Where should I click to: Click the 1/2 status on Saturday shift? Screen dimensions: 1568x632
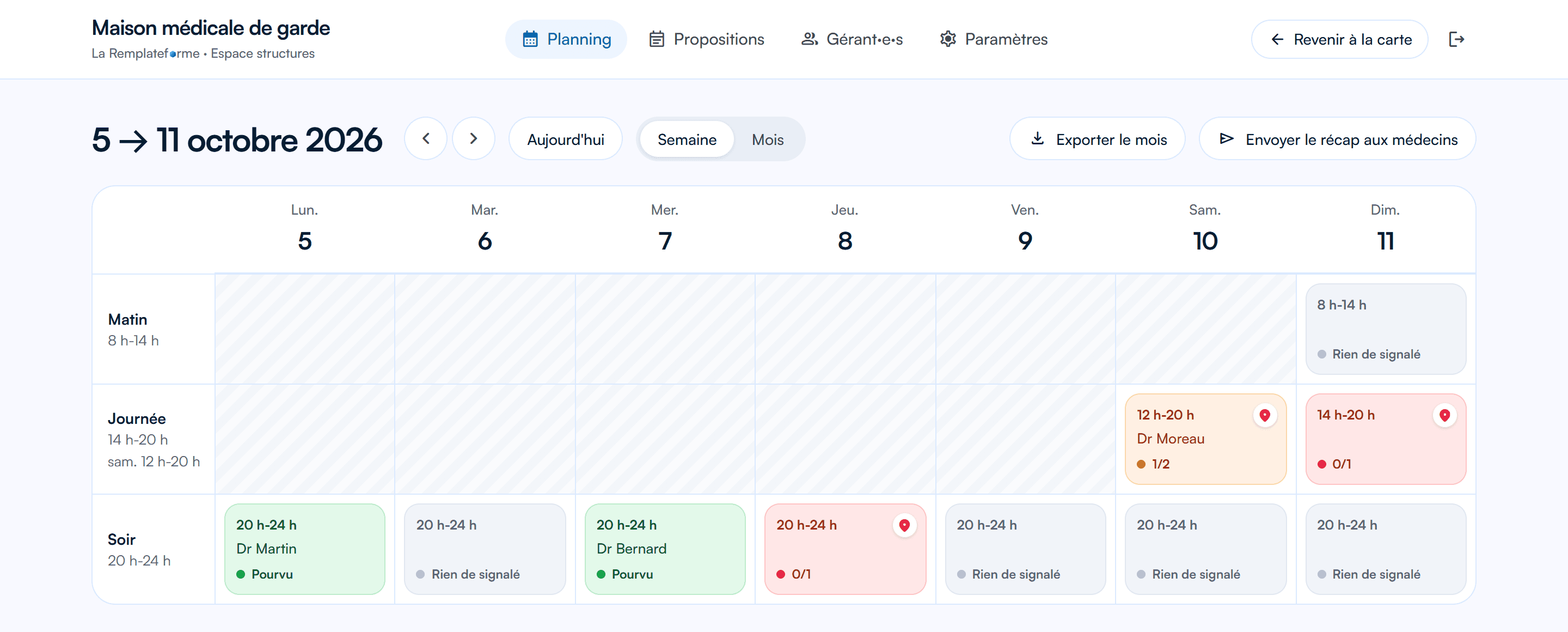point(1153,464)
